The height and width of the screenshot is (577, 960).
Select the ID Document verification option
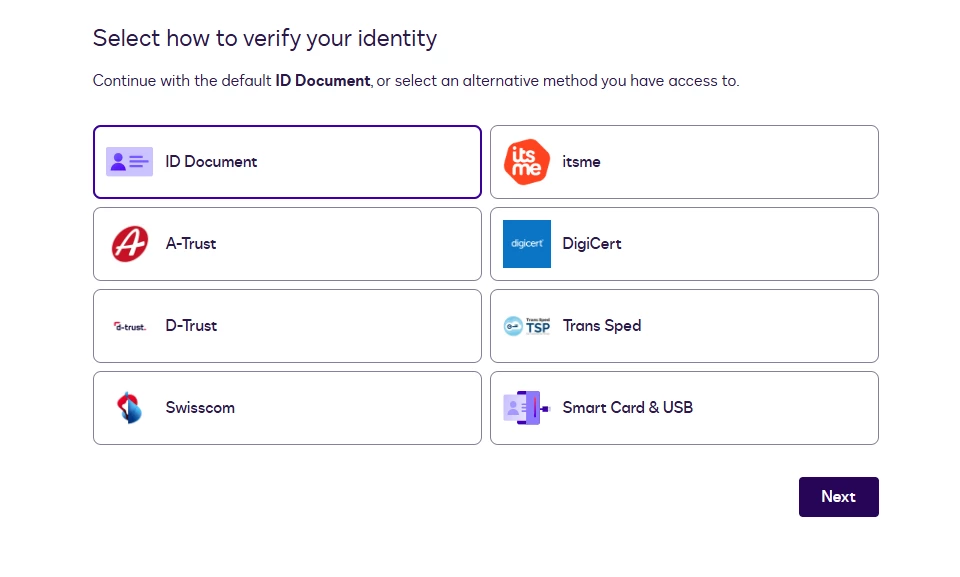211,162
